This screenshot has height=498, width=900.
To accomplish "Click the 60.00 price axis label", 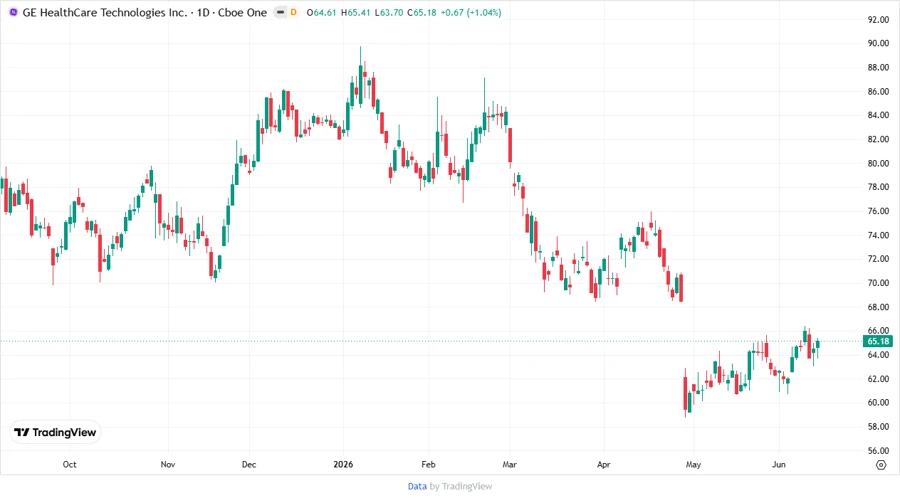I will [878, 403].
